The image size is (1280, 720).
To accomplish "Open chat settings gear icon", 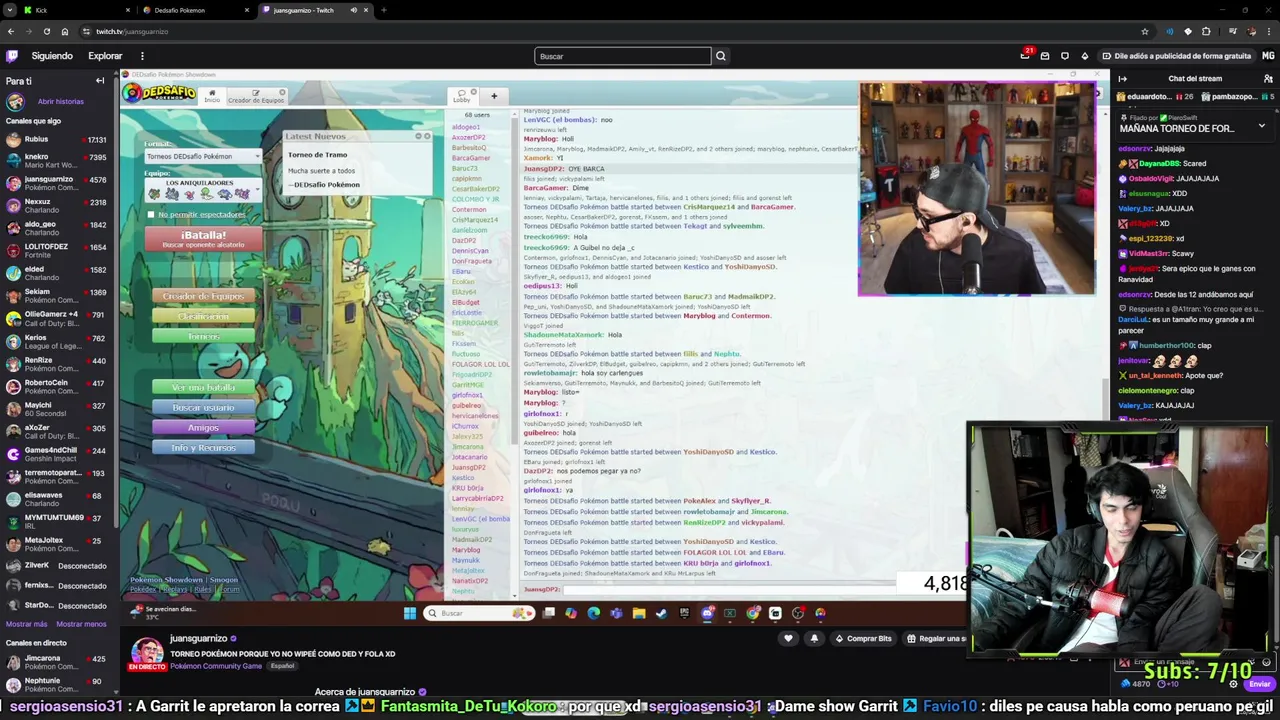I will [1233, 684].
